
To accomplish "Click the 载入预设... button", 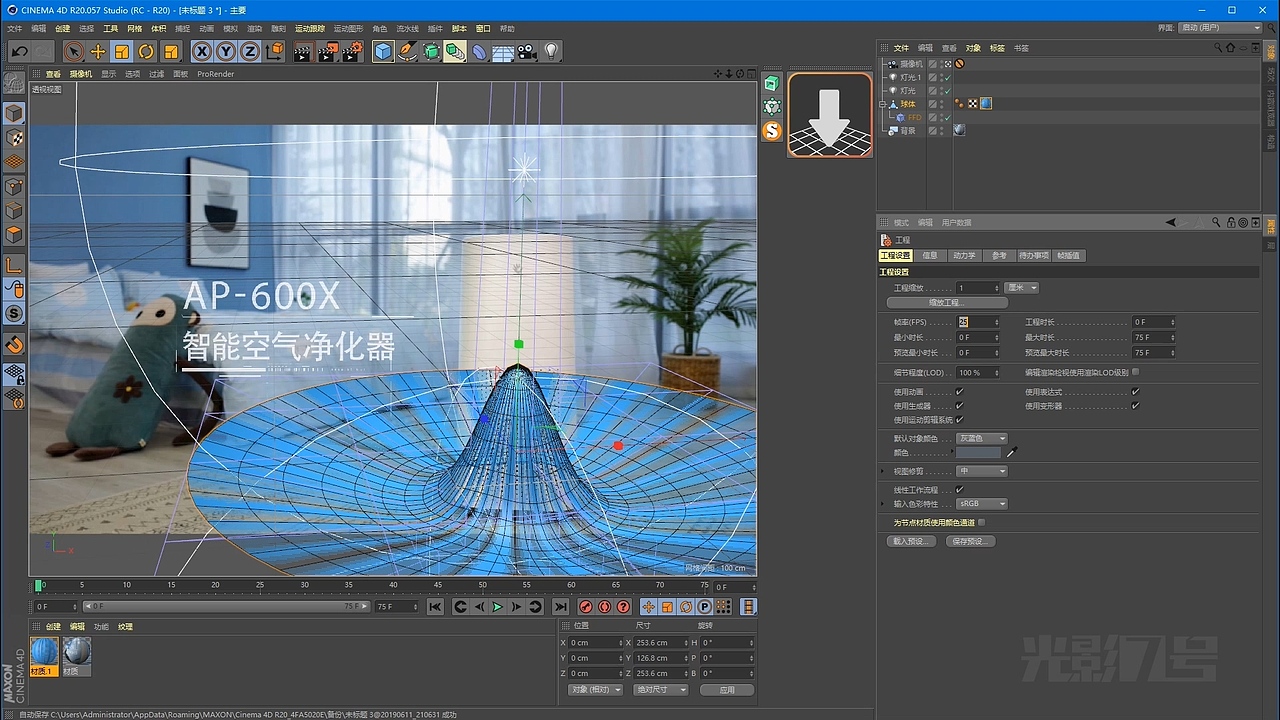I will pyautogui.click(x=911, y=541).
